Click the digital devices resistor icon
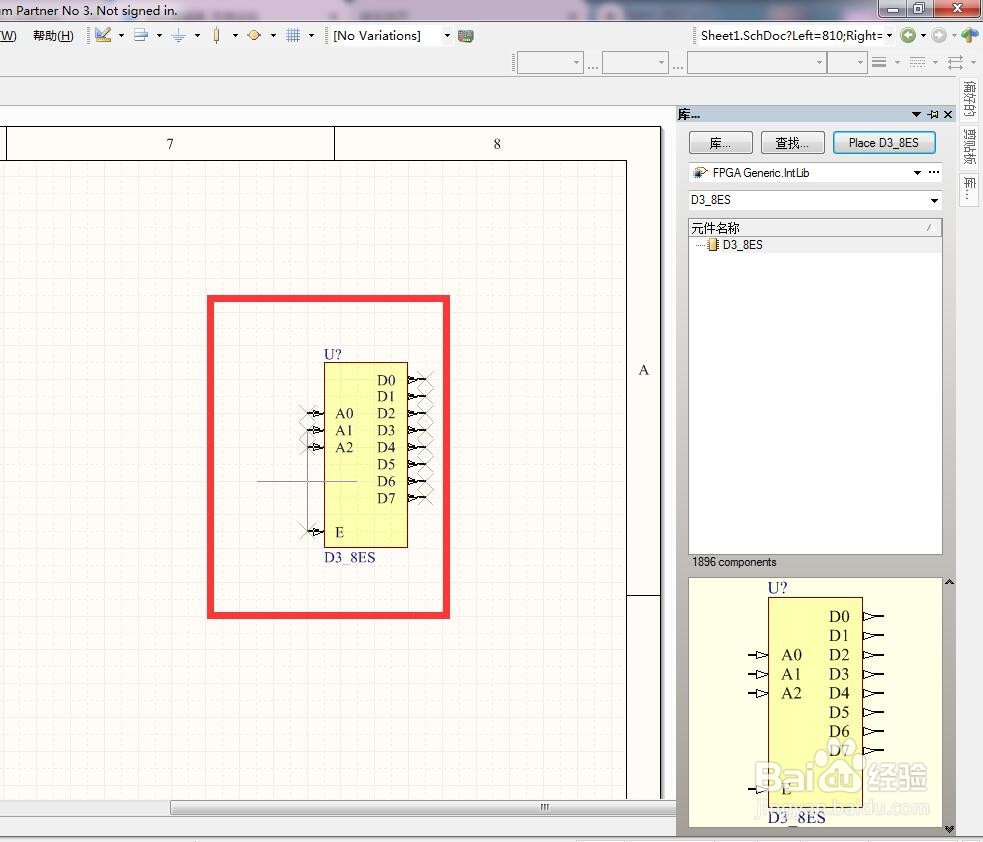This screenshot has height=842, width=983. (x=216, y=35)
